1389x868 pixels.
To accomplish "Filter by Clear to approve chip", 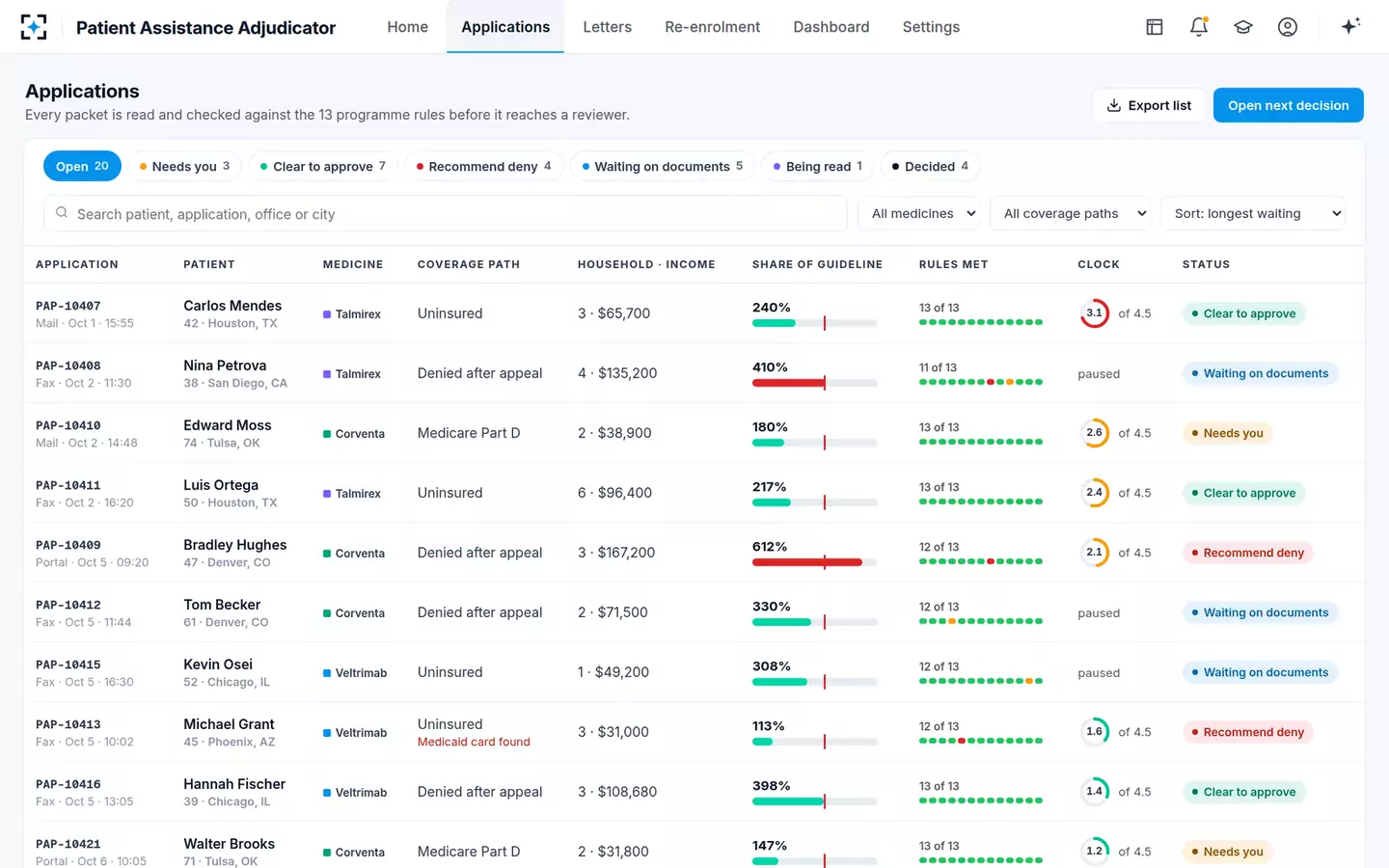I will [x=323, y=166].
